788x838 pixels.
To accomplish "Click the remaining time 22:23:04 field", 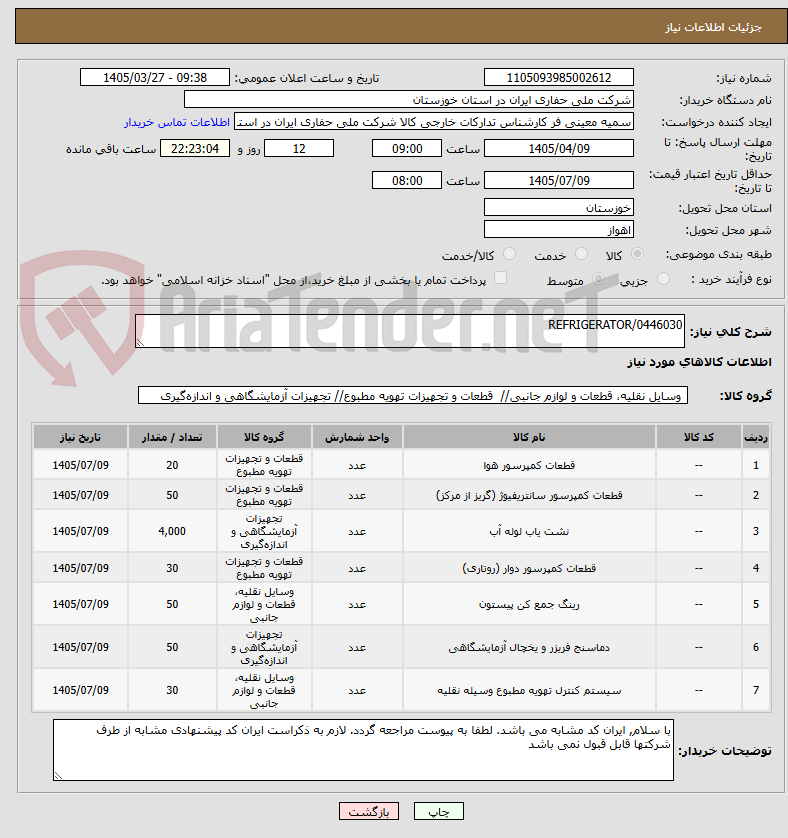I will pyautogui.click(x=195, y=149).
